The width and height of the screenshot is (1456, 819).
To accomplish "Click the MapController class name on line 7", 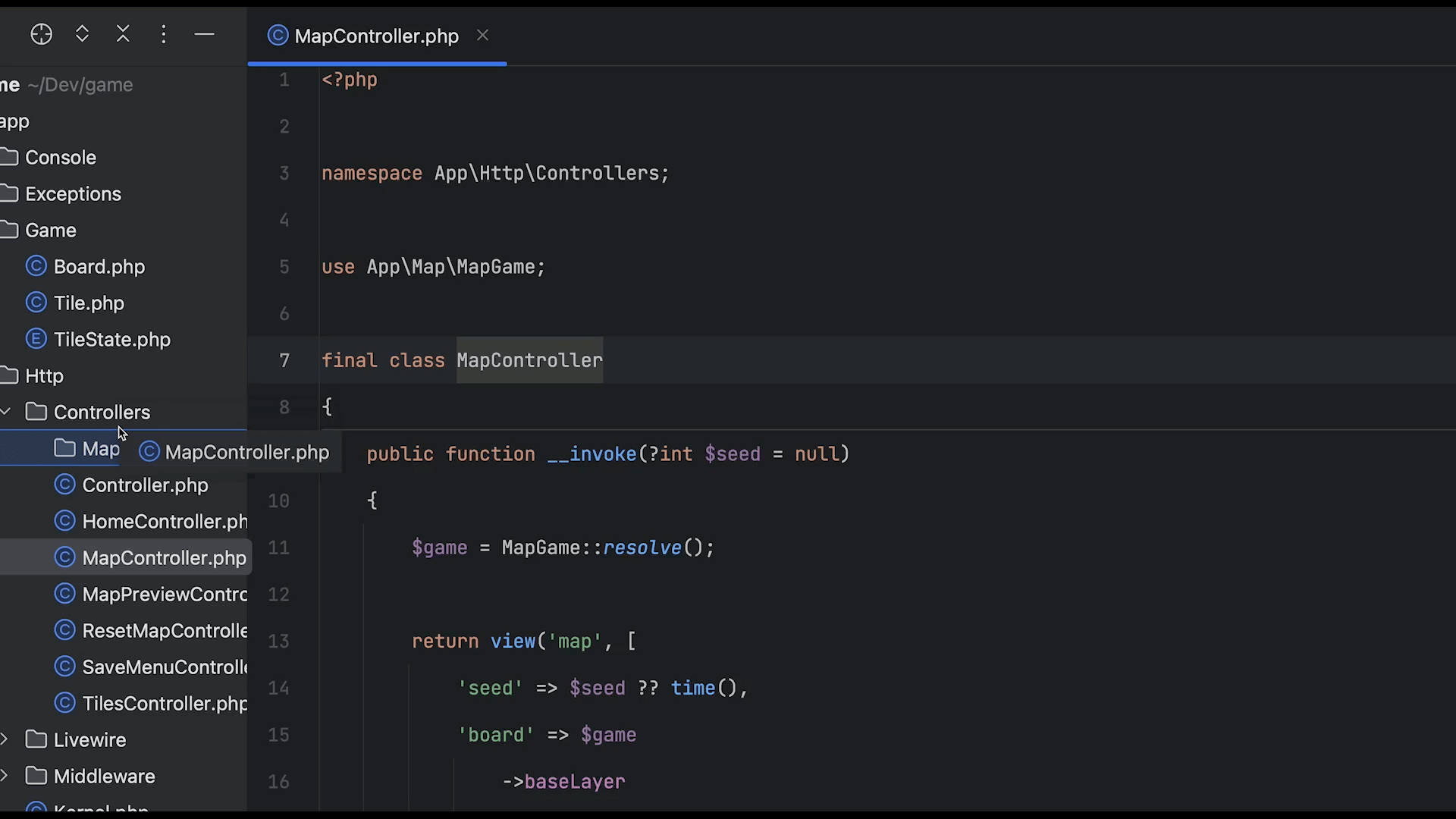I will [529, 360].
